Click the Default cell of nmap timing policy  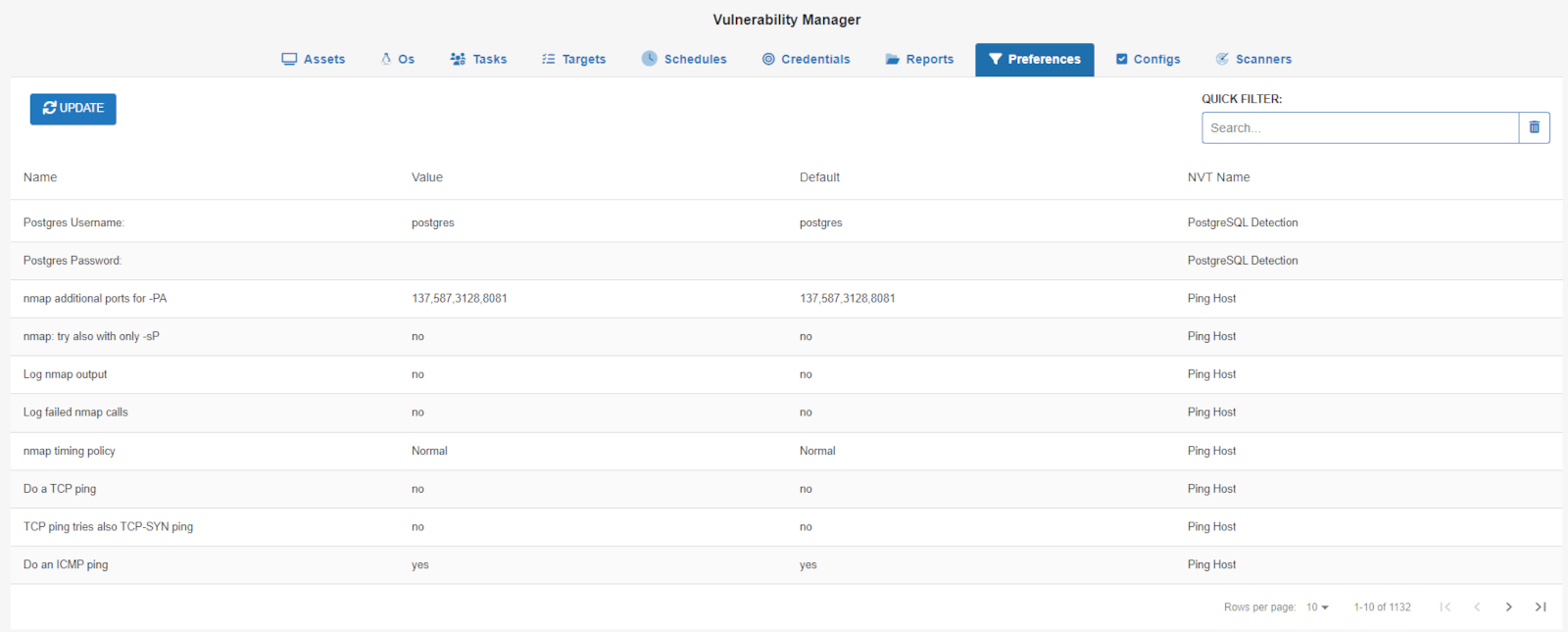[817, 451]
